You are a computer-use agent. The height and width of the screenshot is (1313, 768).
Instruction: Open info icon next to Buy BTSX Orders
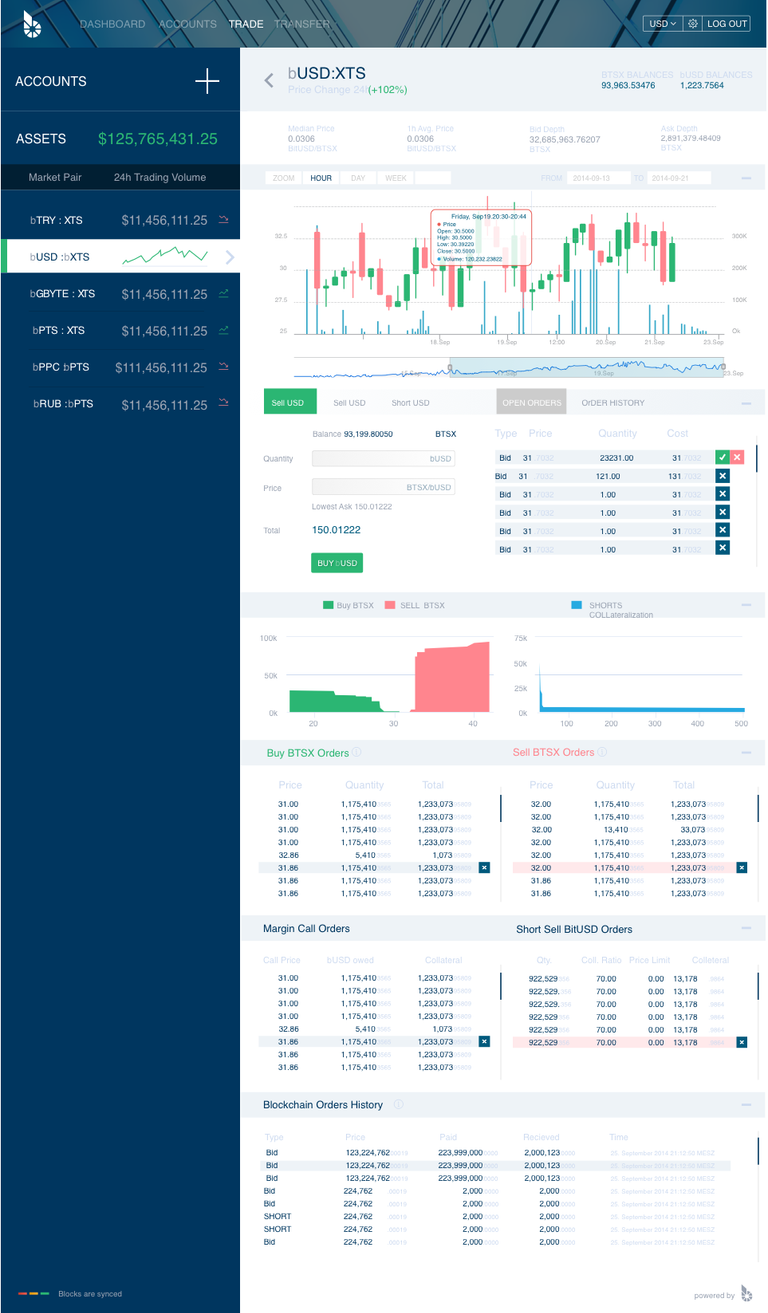[357, 752]
